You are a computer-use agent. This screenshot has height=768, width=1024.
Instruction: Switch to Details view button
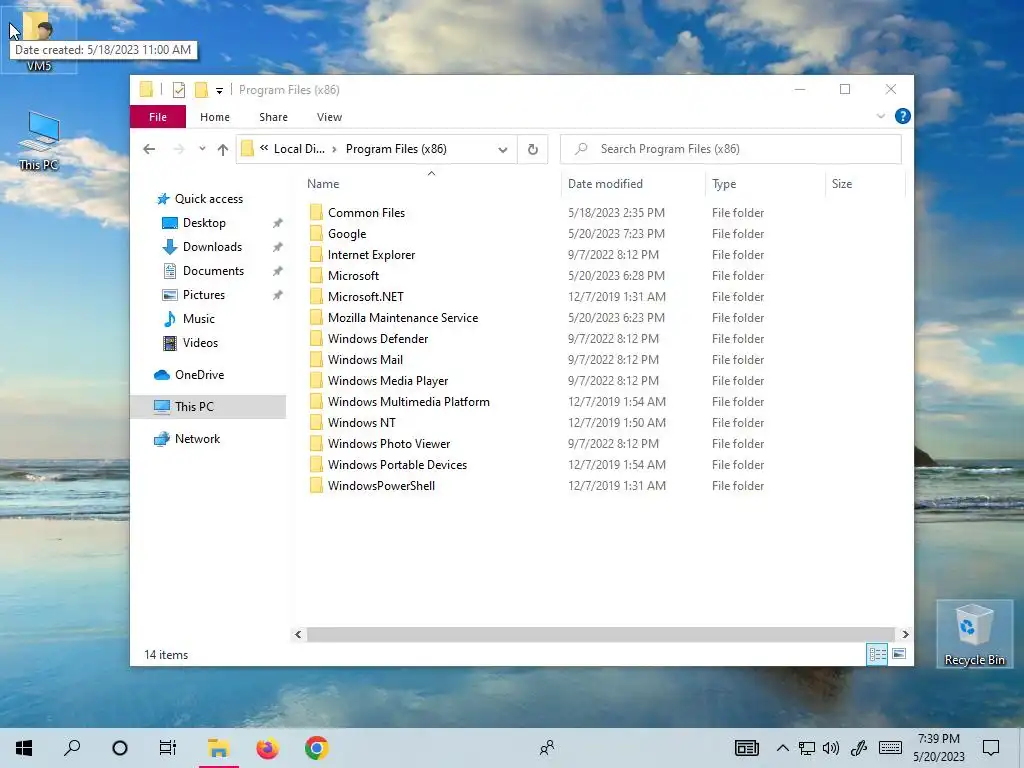tap(877, 654)
